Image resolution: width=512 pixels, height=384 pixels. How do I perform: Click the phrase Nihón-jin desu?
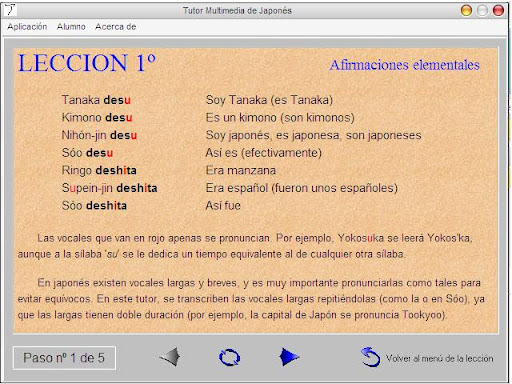(x=99, y=135)
